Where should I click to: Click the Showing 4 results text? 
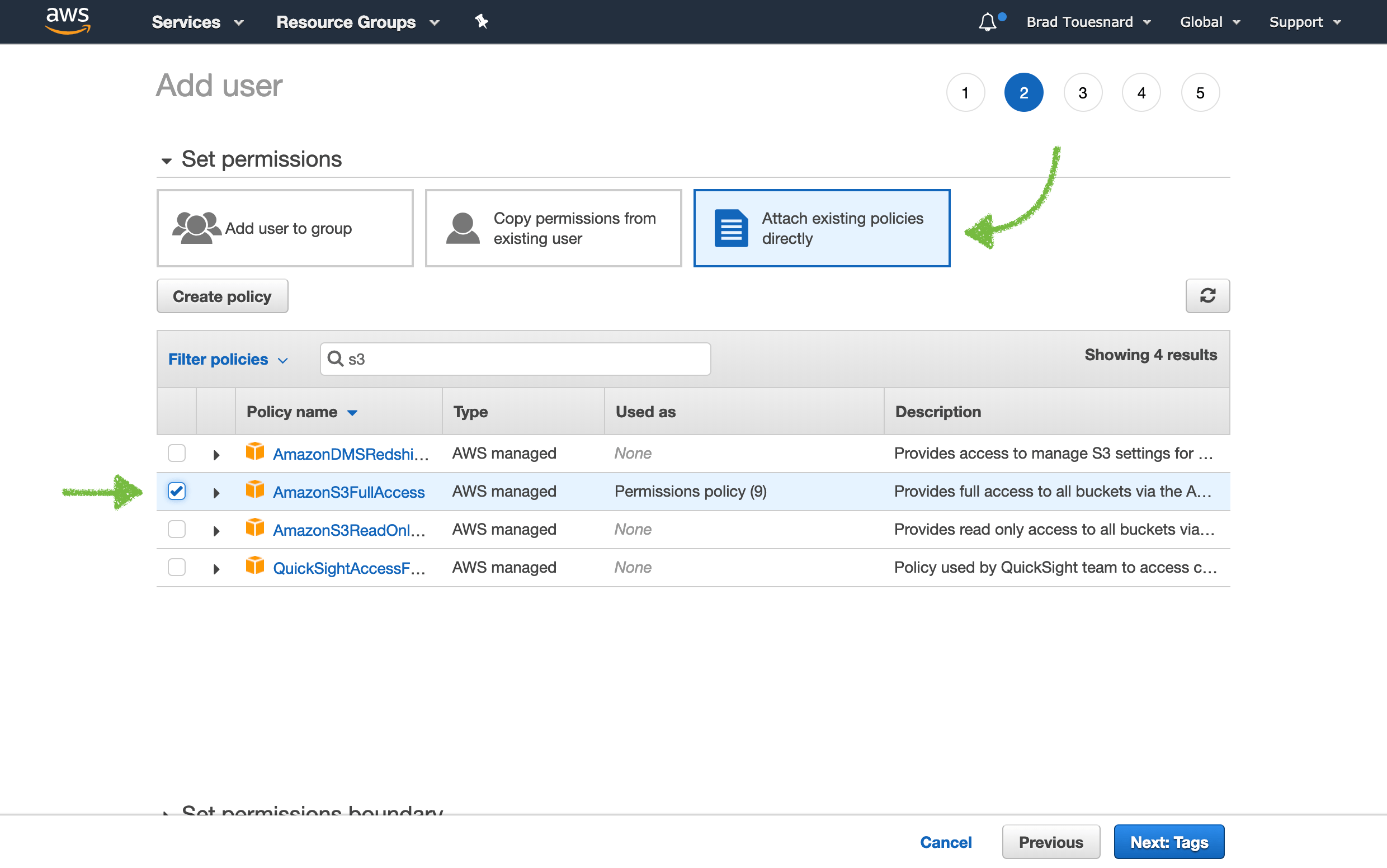(x=1150, y=355)
